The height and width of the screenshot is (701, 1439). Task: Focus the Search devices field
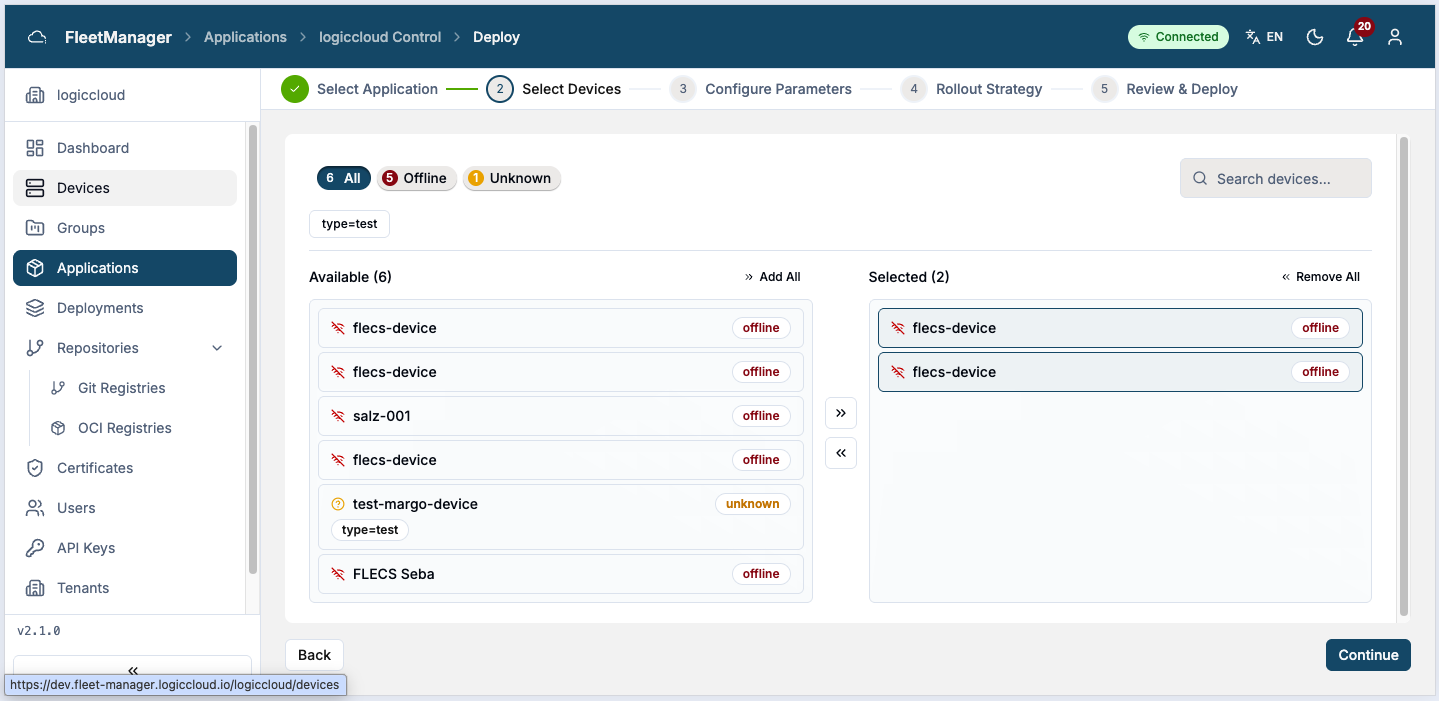pos(1276,178)
